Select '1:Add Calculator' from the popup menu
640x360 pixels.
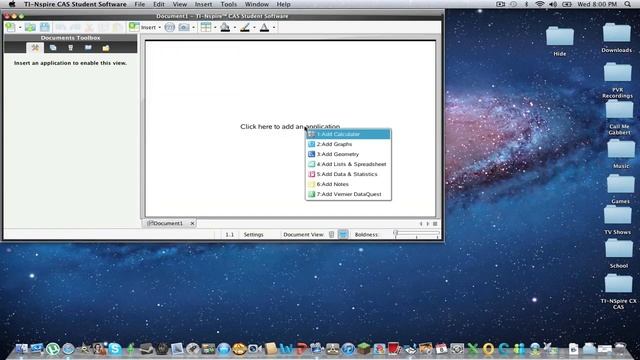coord(349,134)
